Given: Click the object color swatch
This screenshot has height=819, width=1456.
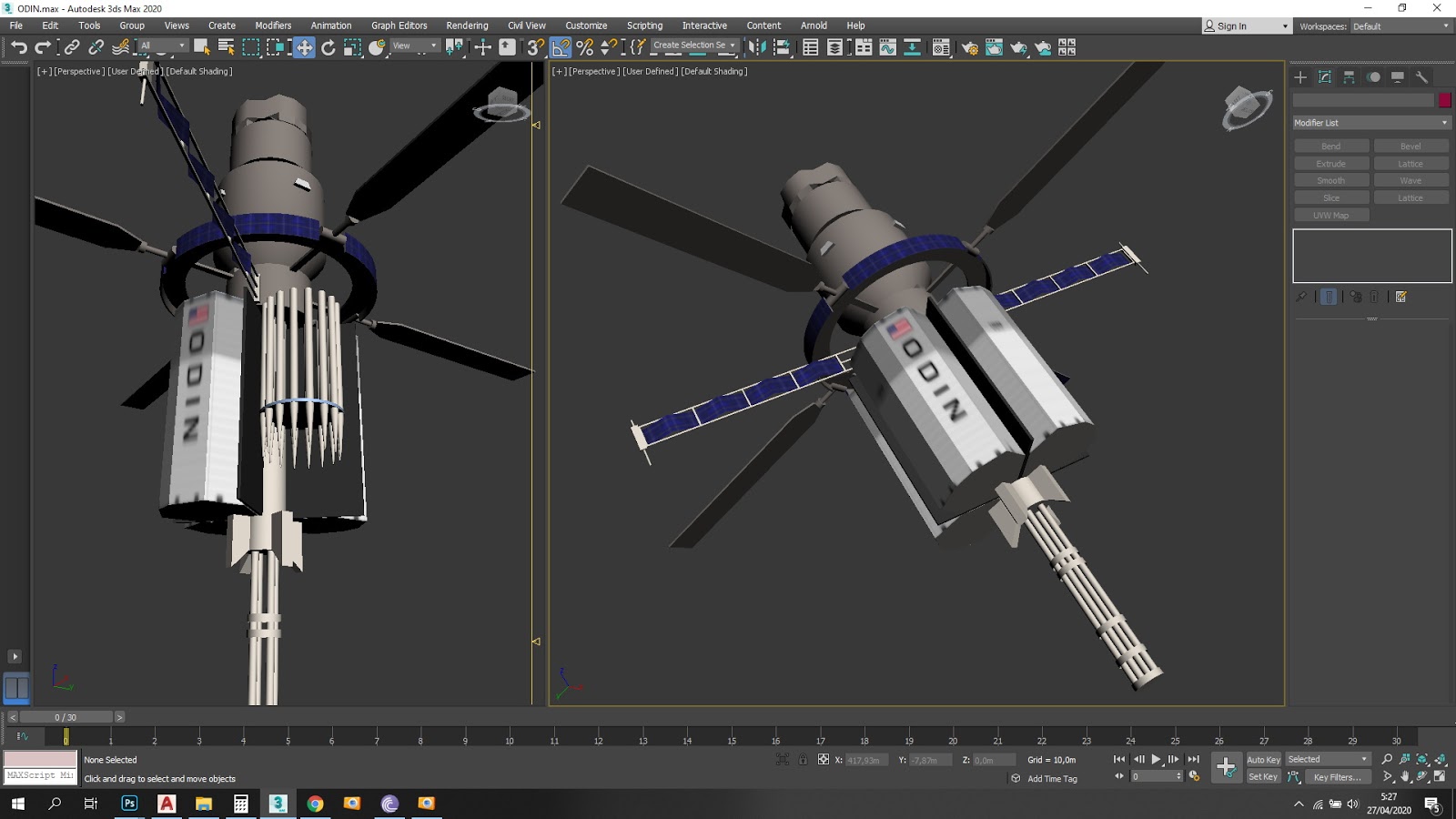Looking at the screenshot, I should (x=1444, y=100).
